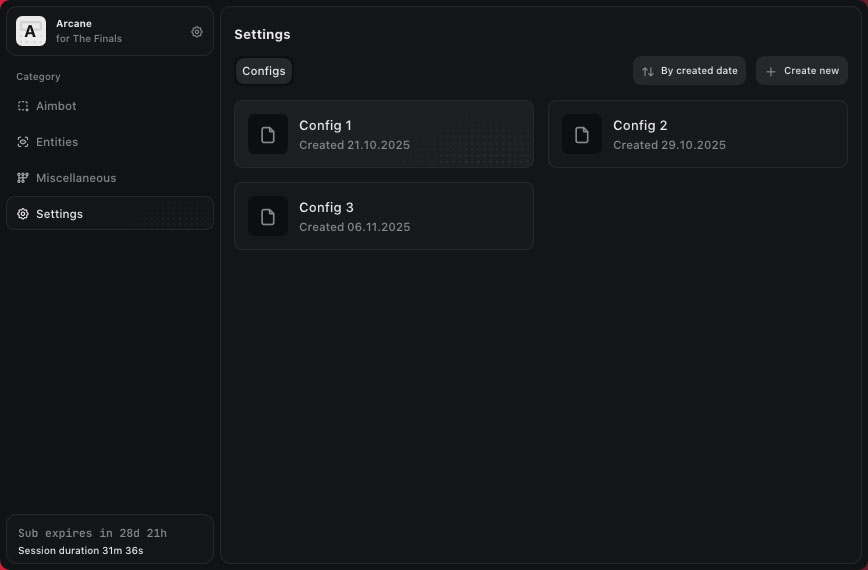Screen dimensions: 868x570
Task: Open Config 2 created 29.10.2025
Action: point(698,134)
